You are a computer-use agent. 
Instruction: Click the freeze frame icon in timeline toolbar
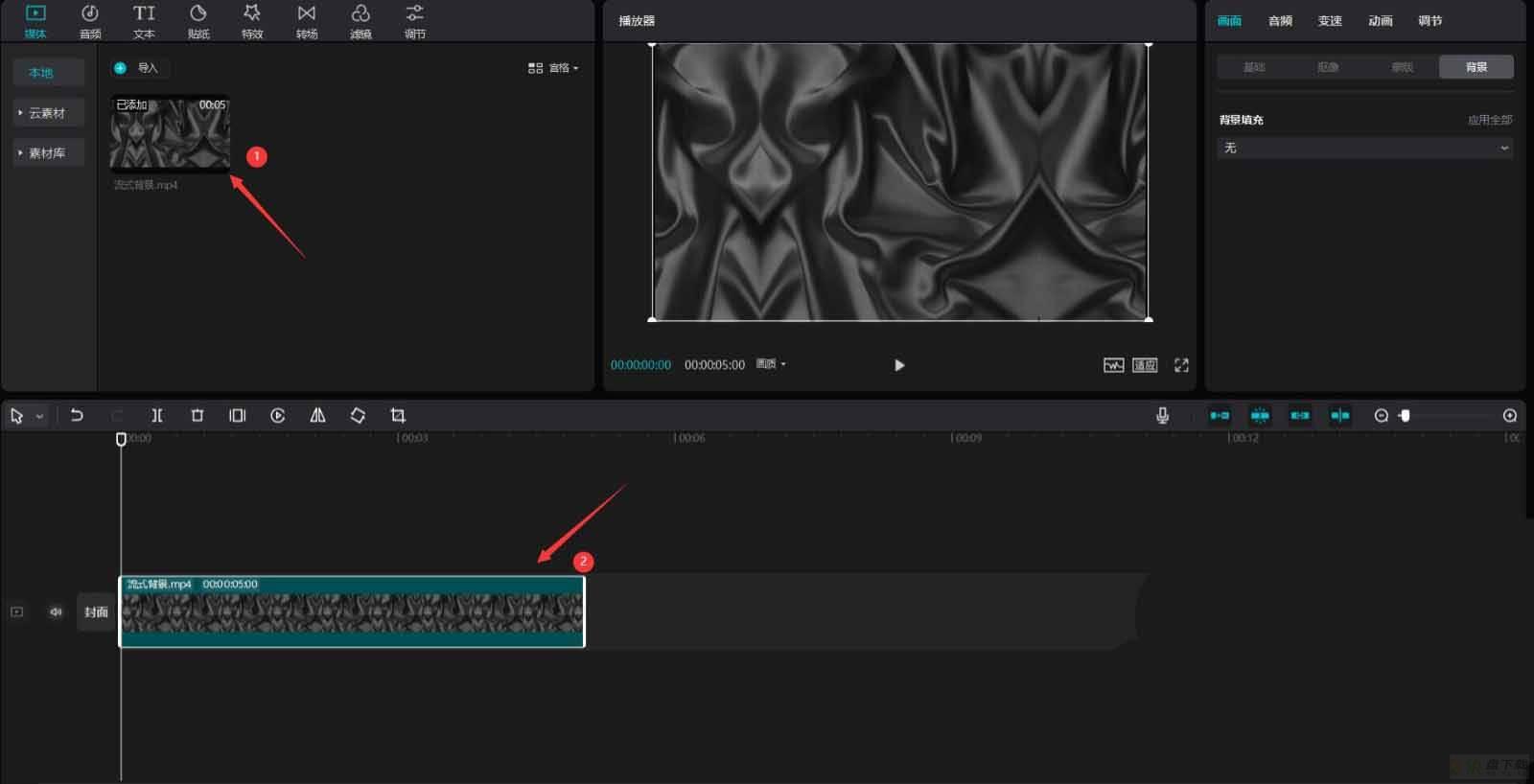(238, 415)
